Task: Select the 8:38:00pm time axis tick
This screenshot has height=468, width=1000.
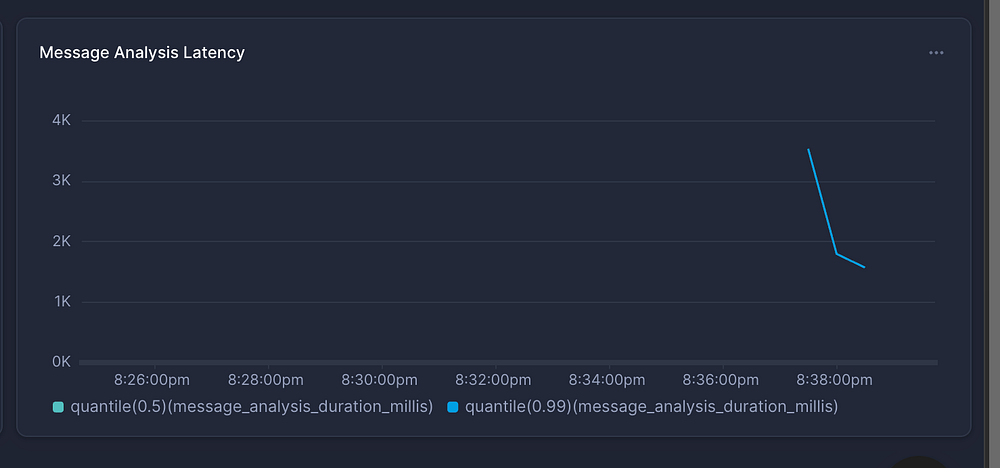Action: click(x=834, y=380)
